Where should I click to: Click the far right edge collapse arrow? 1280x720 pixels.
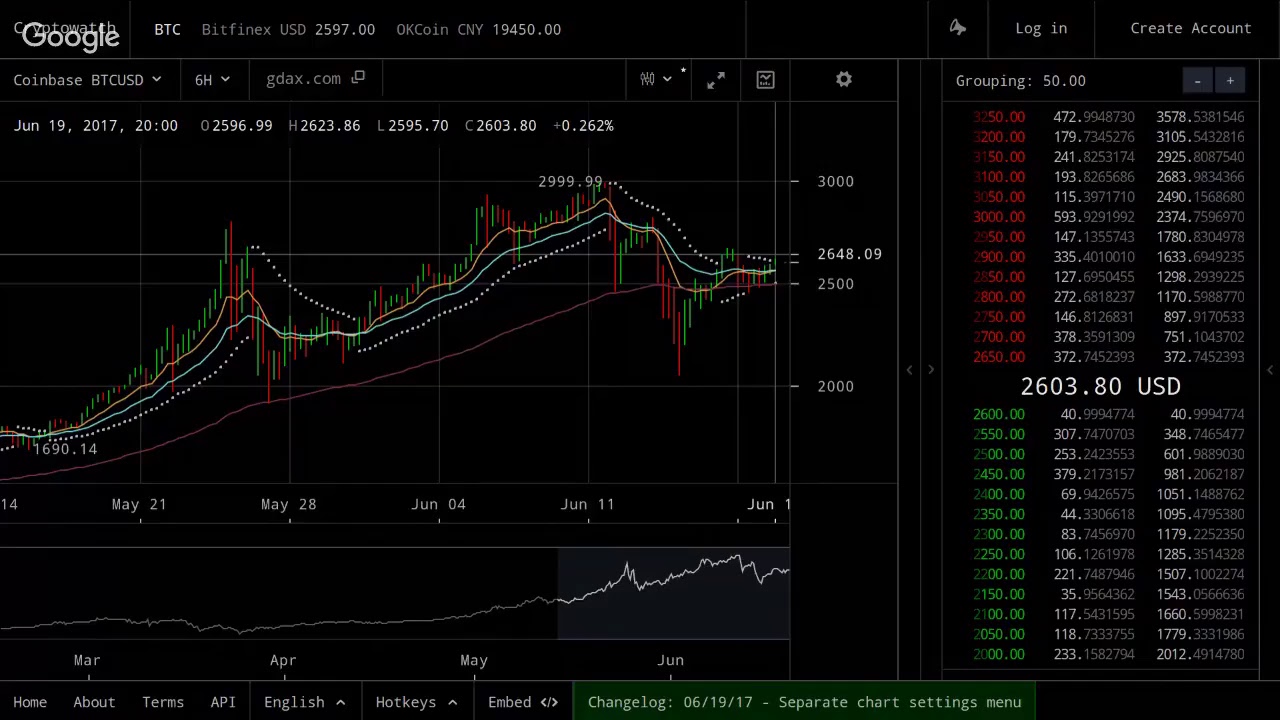pyautogui.click(x=1270, y=370)
